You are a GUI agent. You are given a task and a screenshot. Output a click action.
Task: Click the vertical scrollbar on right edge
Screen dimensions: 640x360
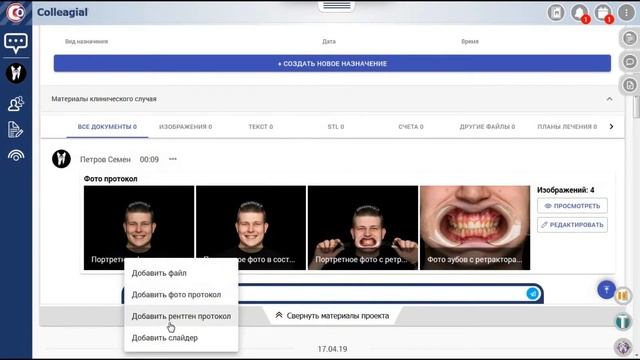pos(636,107)
